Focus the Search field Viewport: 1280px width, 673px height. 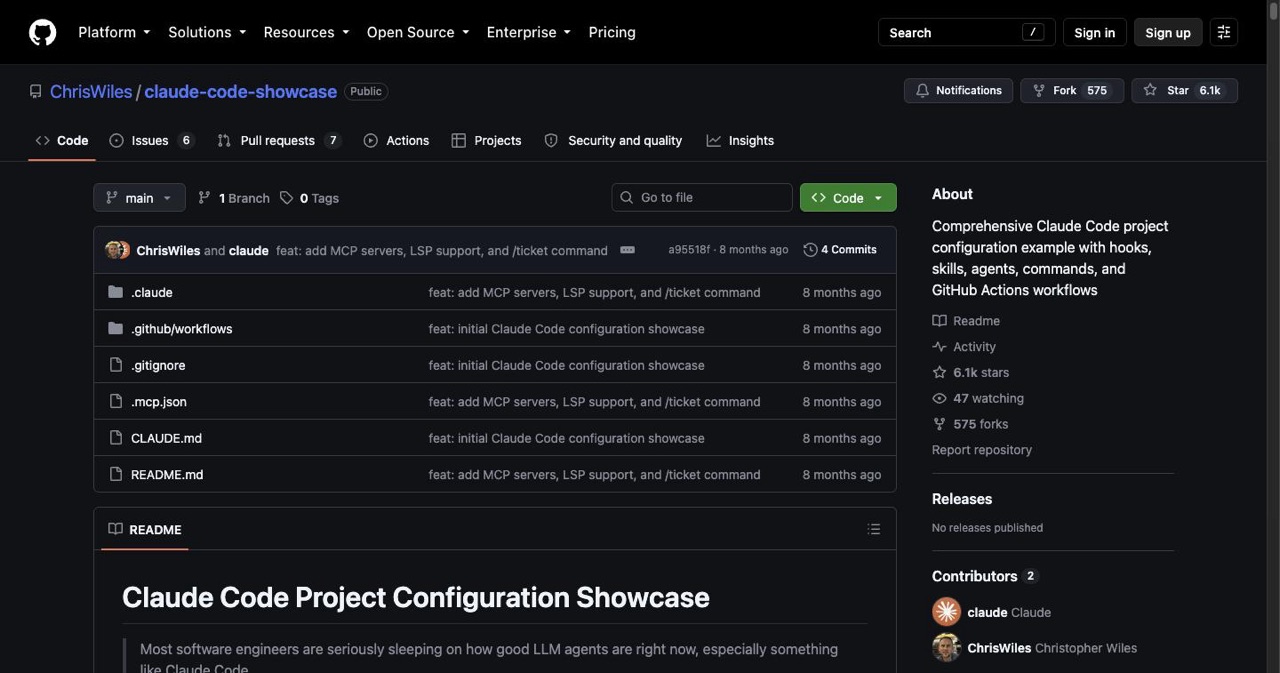(966, 32)
